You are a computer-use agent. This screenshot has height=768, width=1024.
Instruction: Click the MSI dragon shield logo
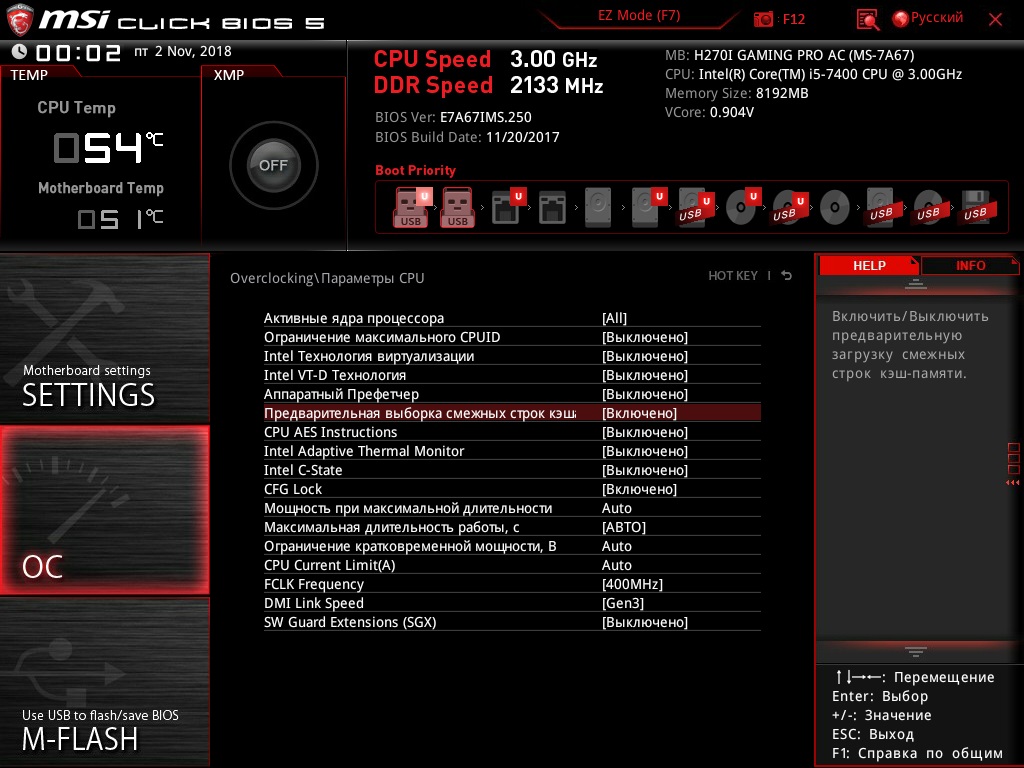[20, 20]
